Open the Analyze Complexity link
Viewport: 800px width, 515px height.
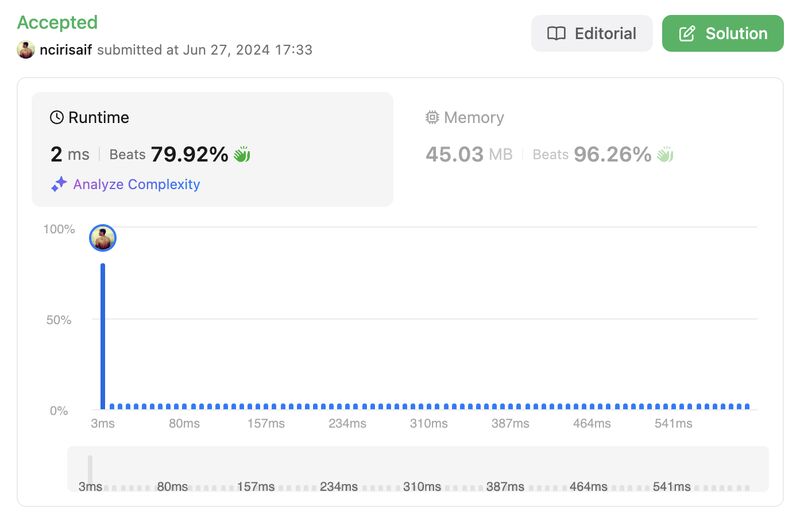pyautogui.click(x=136, y=184)
